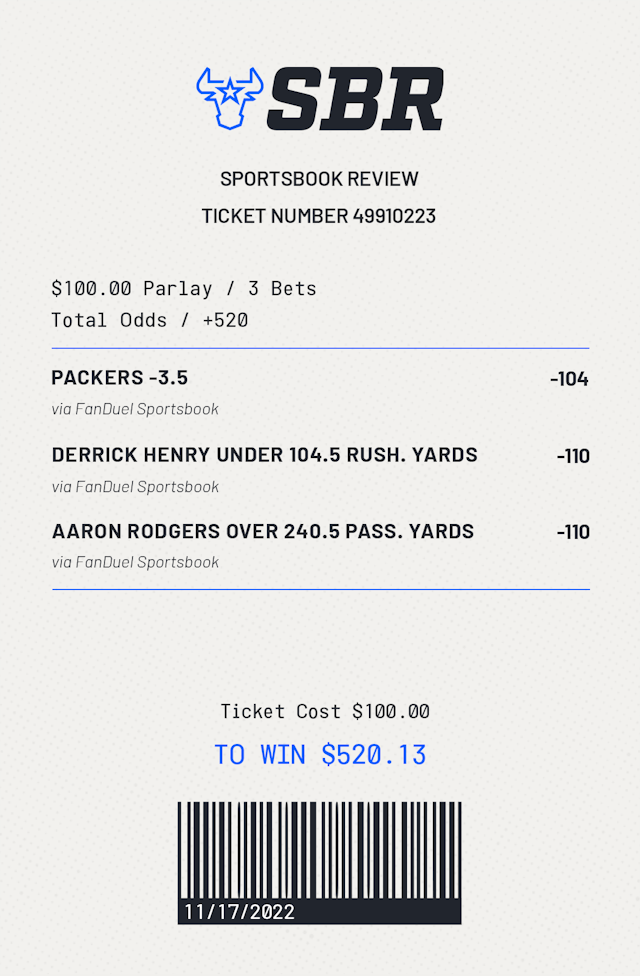Click the To Win $520.13 amount

pos(320,754)
